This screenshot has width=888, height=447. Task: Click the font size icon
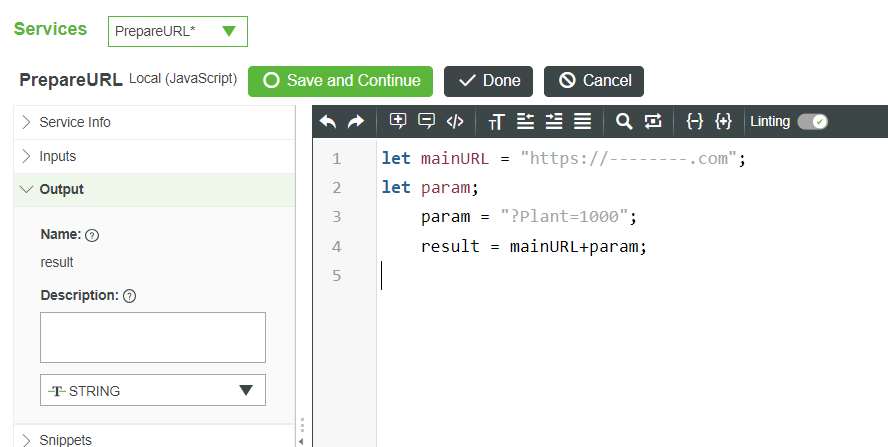point(496,122)
